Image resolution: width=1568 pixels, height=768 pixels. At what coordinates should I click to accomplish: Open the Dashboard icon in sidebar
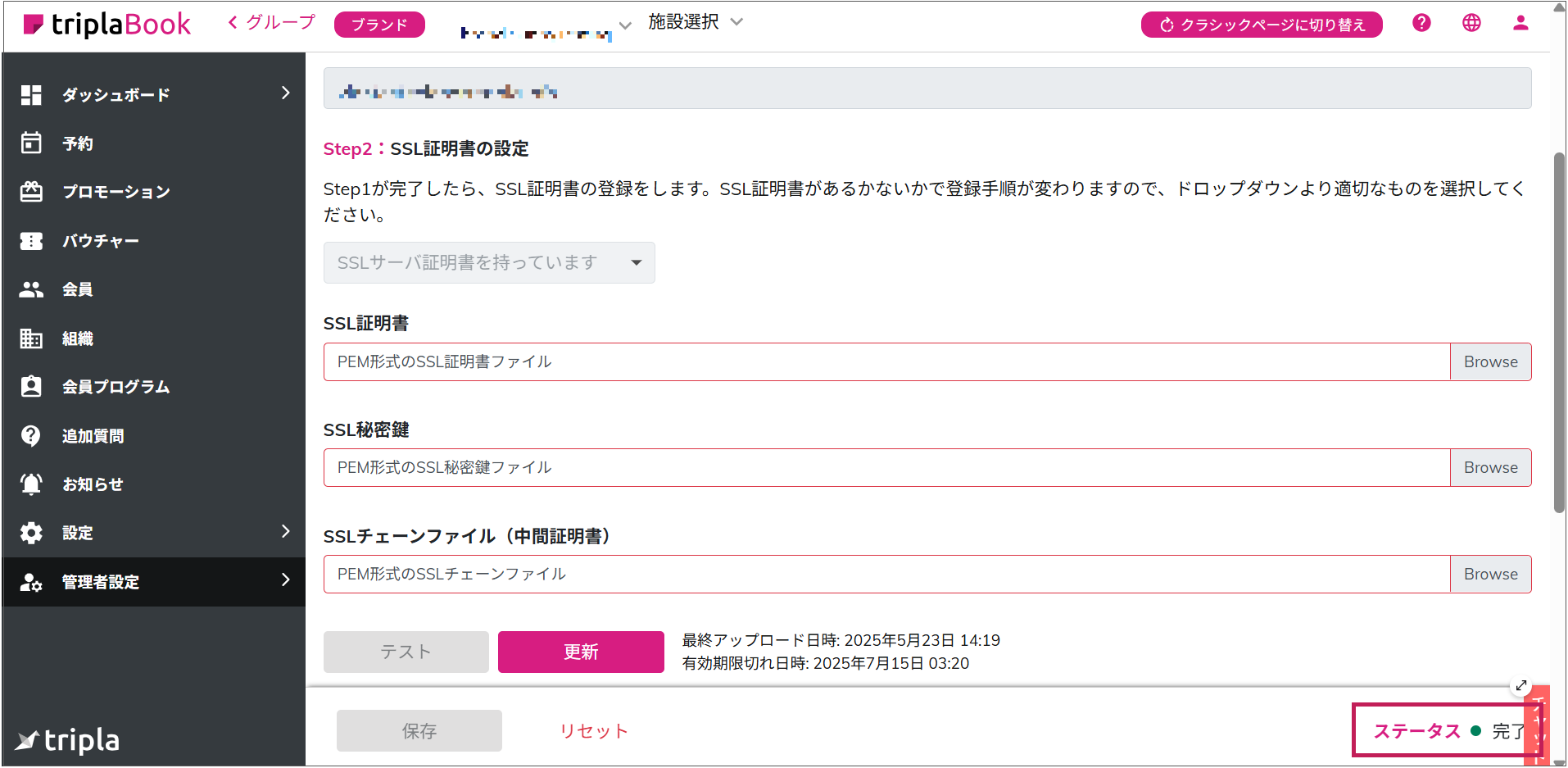(31, 95)
